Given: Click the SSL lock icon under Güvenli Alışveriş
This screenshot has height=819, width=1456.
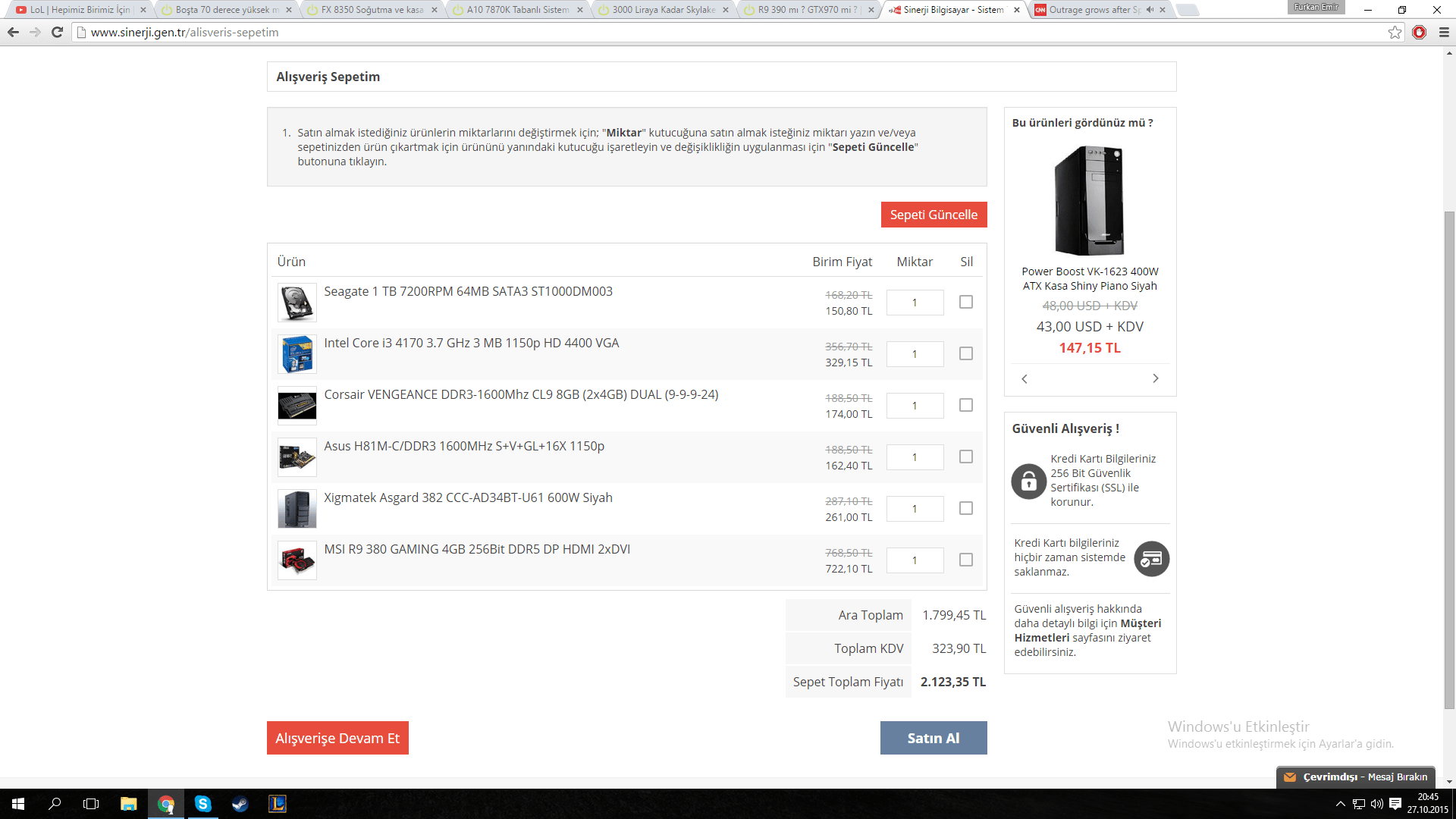Looking at the screenshot, I should [x=1028, y=481].
